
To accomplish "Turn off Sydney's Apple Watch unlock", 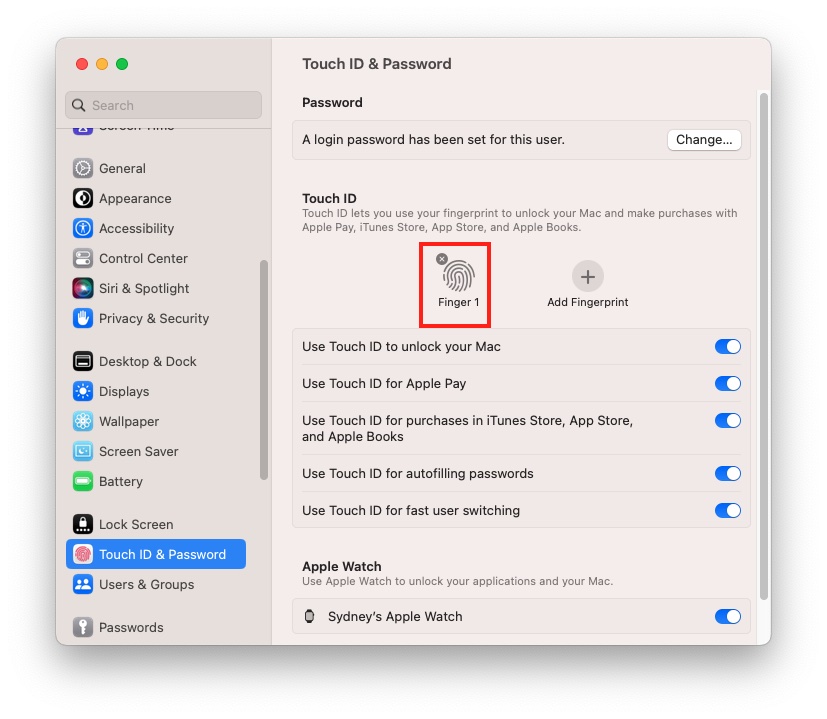I will (x=727, y=616).
